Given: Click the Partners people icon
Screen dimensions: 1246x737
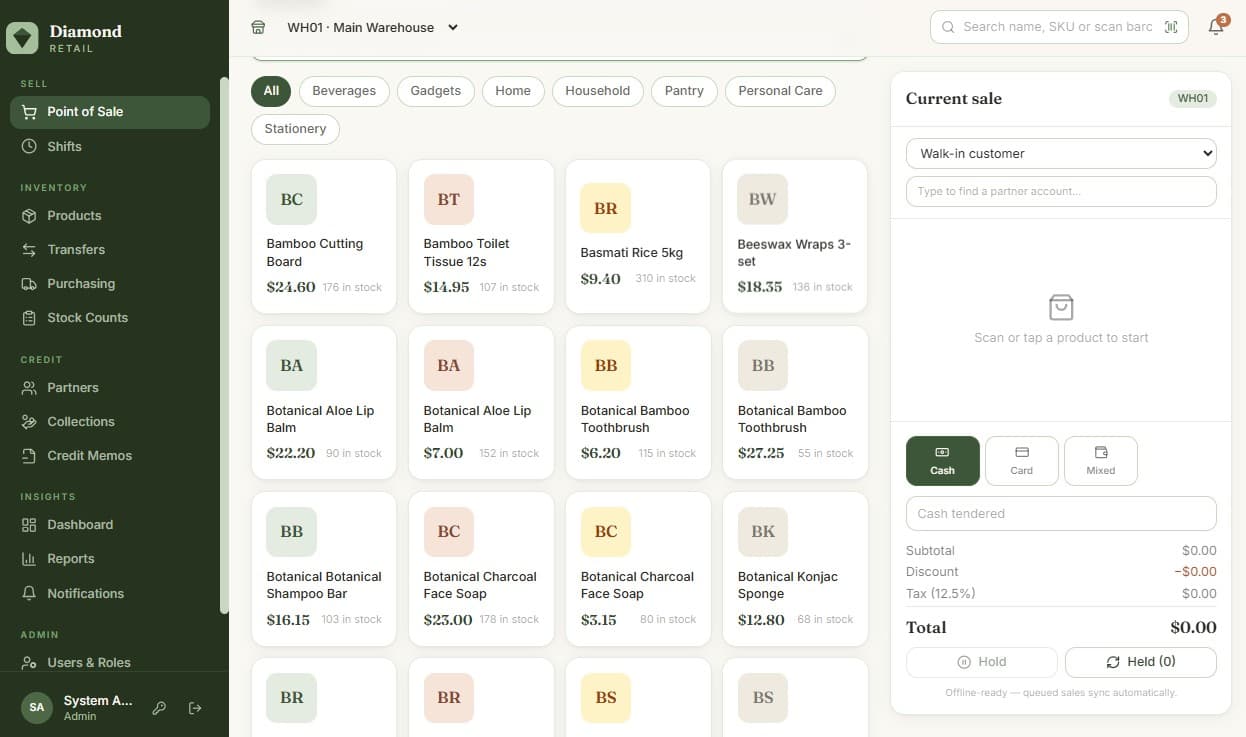Looking at the screenshot, I should click(29, 387).
